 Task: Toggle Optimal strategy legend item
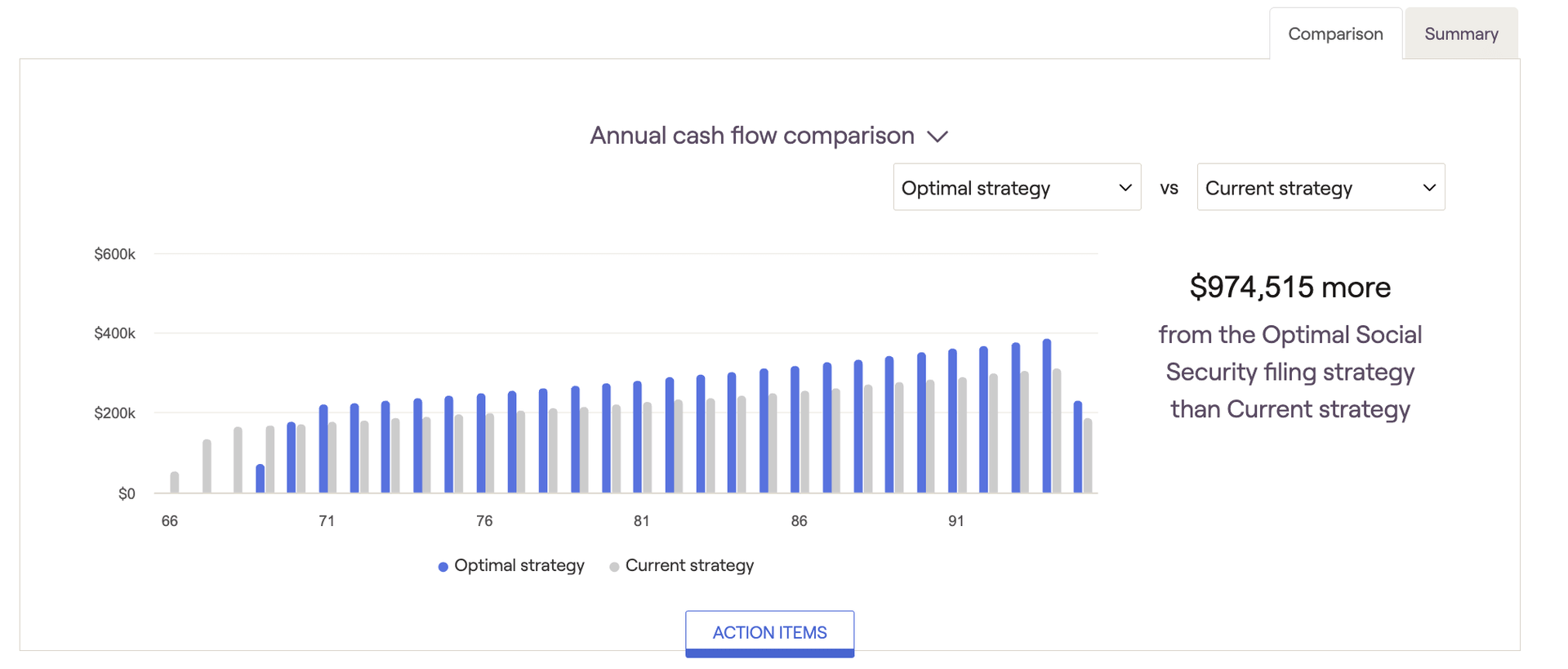click(x=511, y=565)
